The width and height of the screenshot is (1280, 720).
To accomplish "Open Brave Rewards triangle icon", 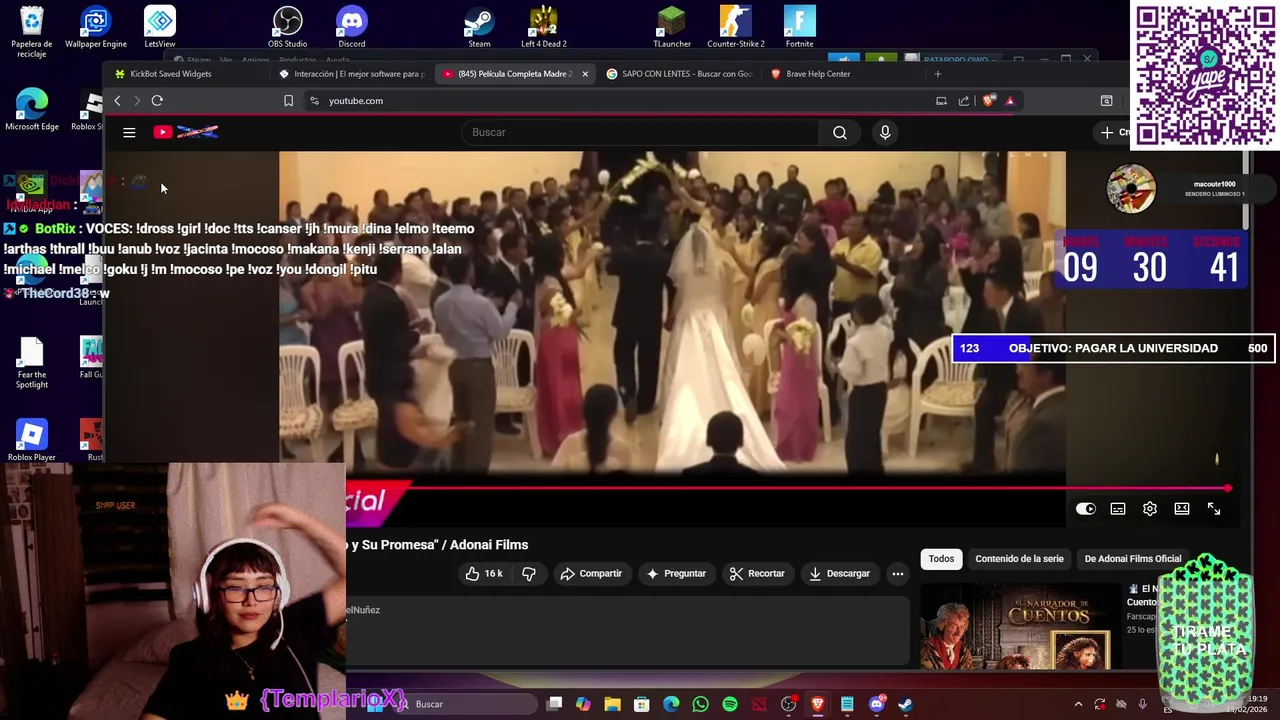I will (x=1010, y=101).
